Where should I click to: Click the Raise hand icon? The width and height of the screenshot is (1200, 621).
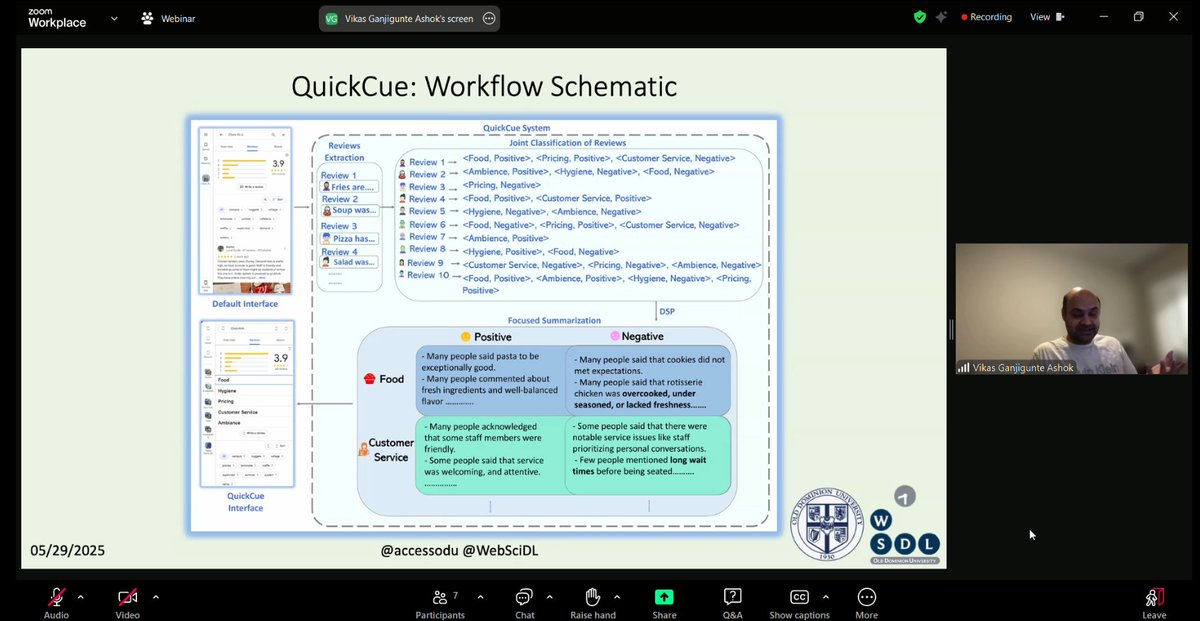592,597
